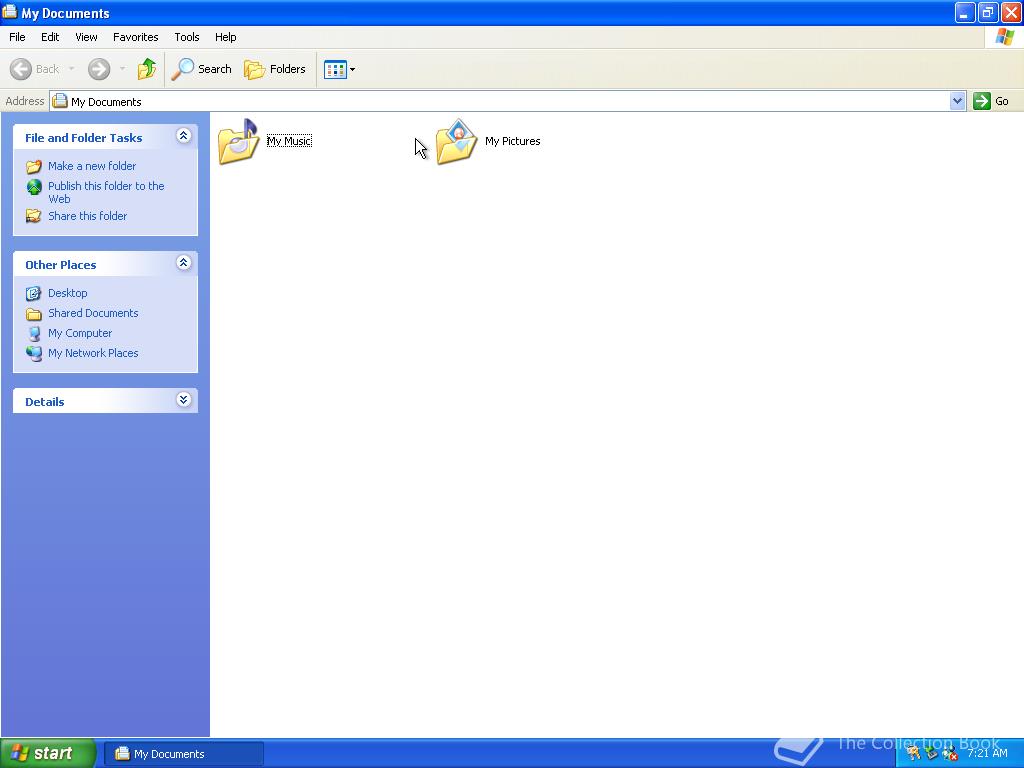Screen dimensions: 1024x768
Task: Click the Windows flag logo throbber
Action: click(x=1004, y=37)
